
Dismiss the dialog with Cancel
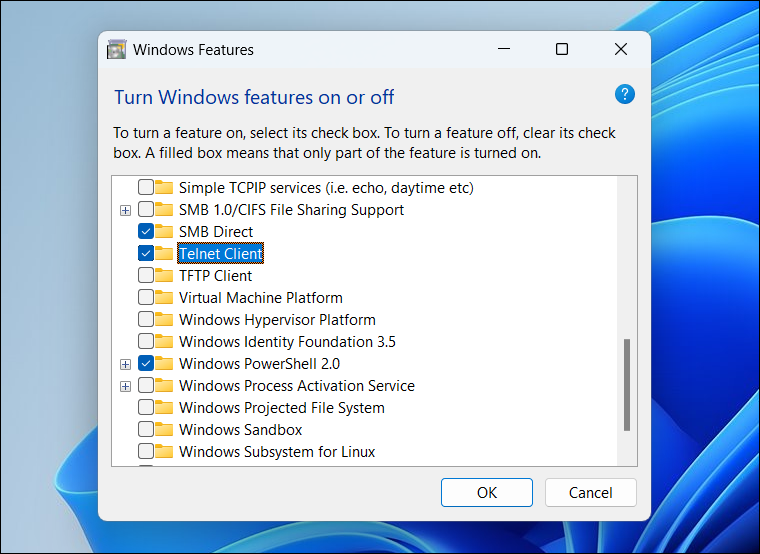point(590,492)
